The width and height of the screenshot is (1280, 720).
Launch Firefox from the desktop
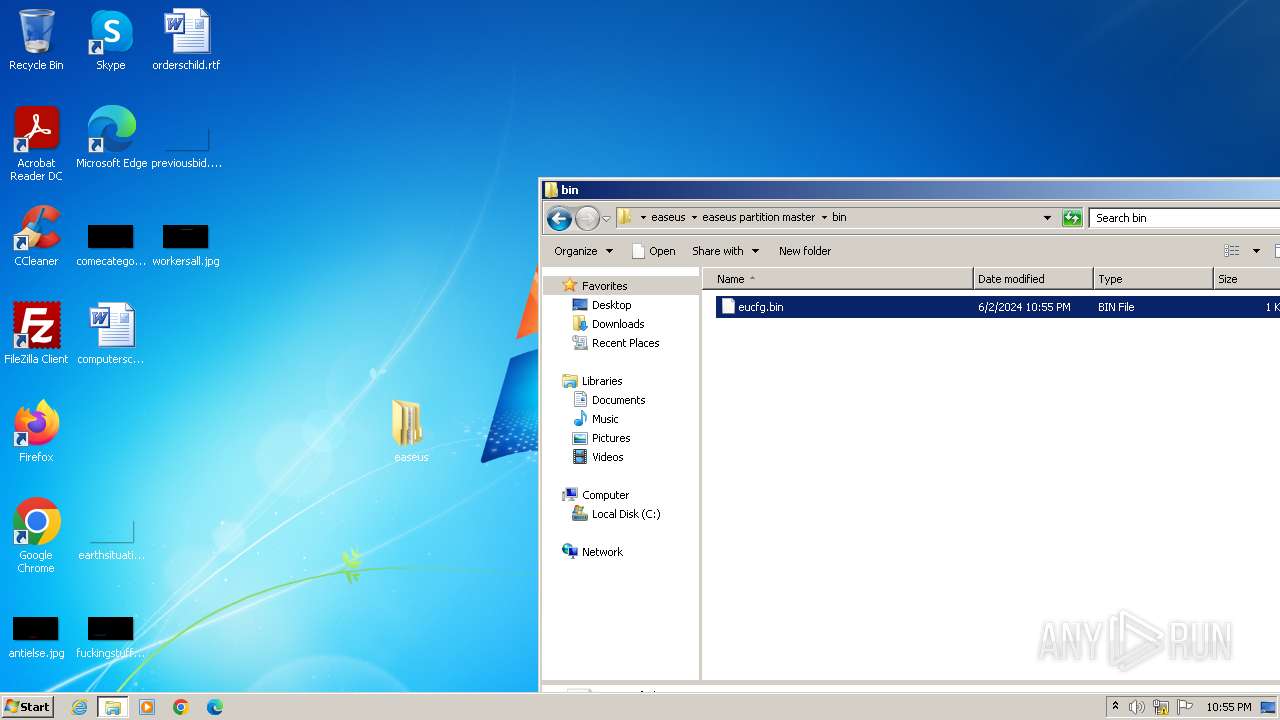[36, 432]
